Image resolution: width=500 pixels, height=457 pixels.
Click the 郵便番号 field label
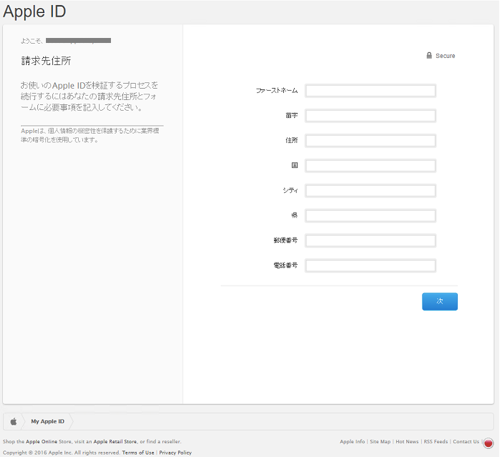coord(286,240)
